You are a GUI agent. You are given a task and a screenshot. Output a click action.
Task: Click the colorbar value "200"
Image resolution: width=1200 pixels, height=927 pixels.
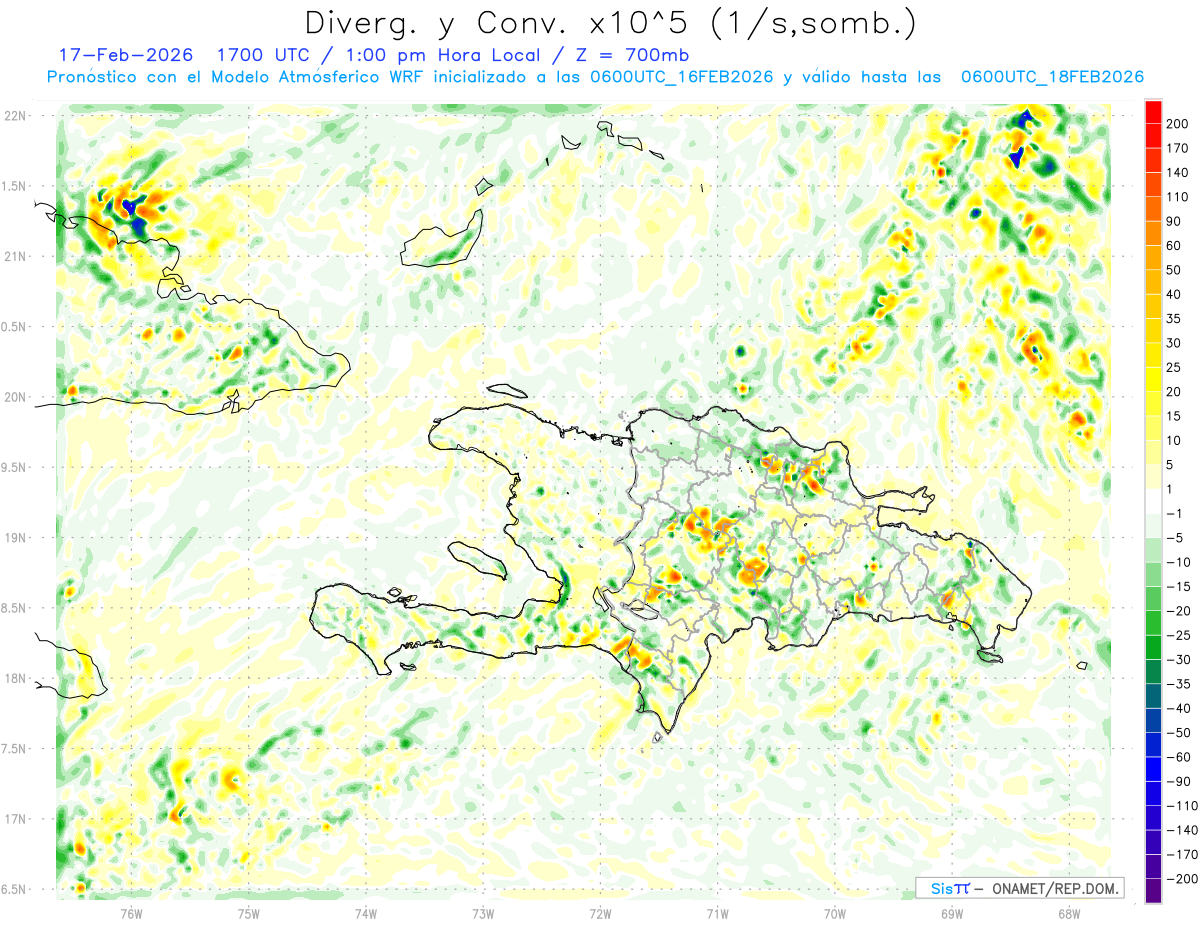click(1177, 123)
